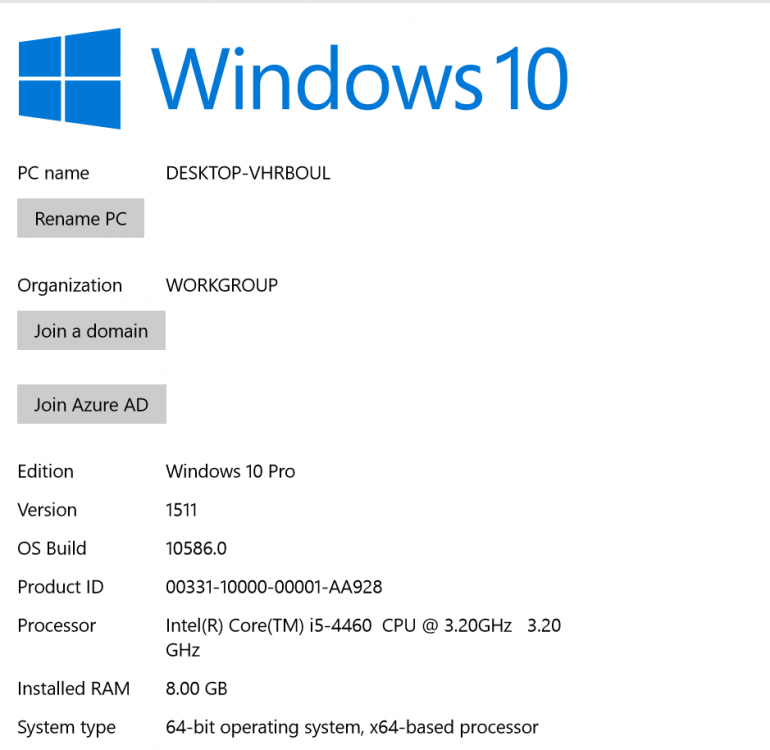This screenshot has height=750, width=770.
Task: Click the Processor label
Action: [57, 626]
